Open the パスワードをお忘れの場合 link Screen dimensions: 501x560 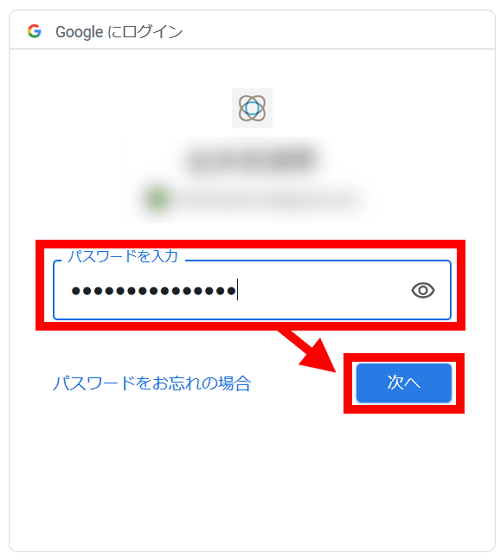[152, 383]
